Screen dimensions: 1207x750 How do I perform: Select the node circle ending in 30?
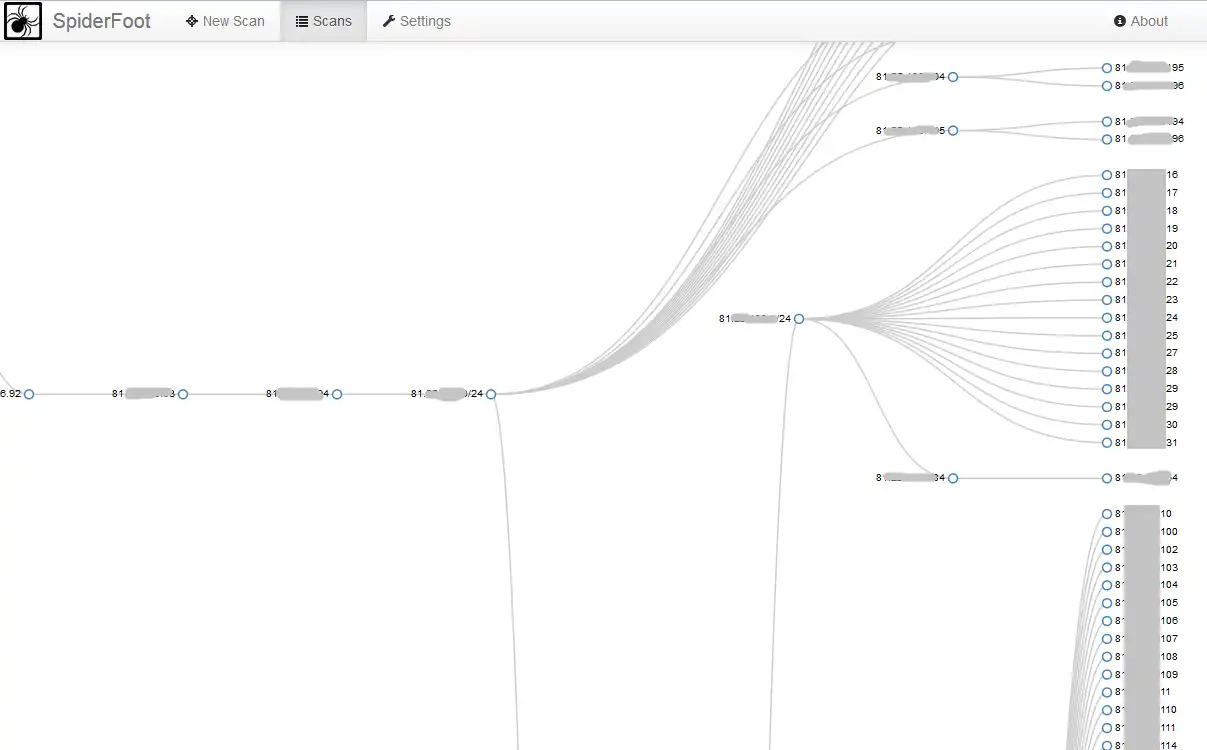(x=1107, y=425)
